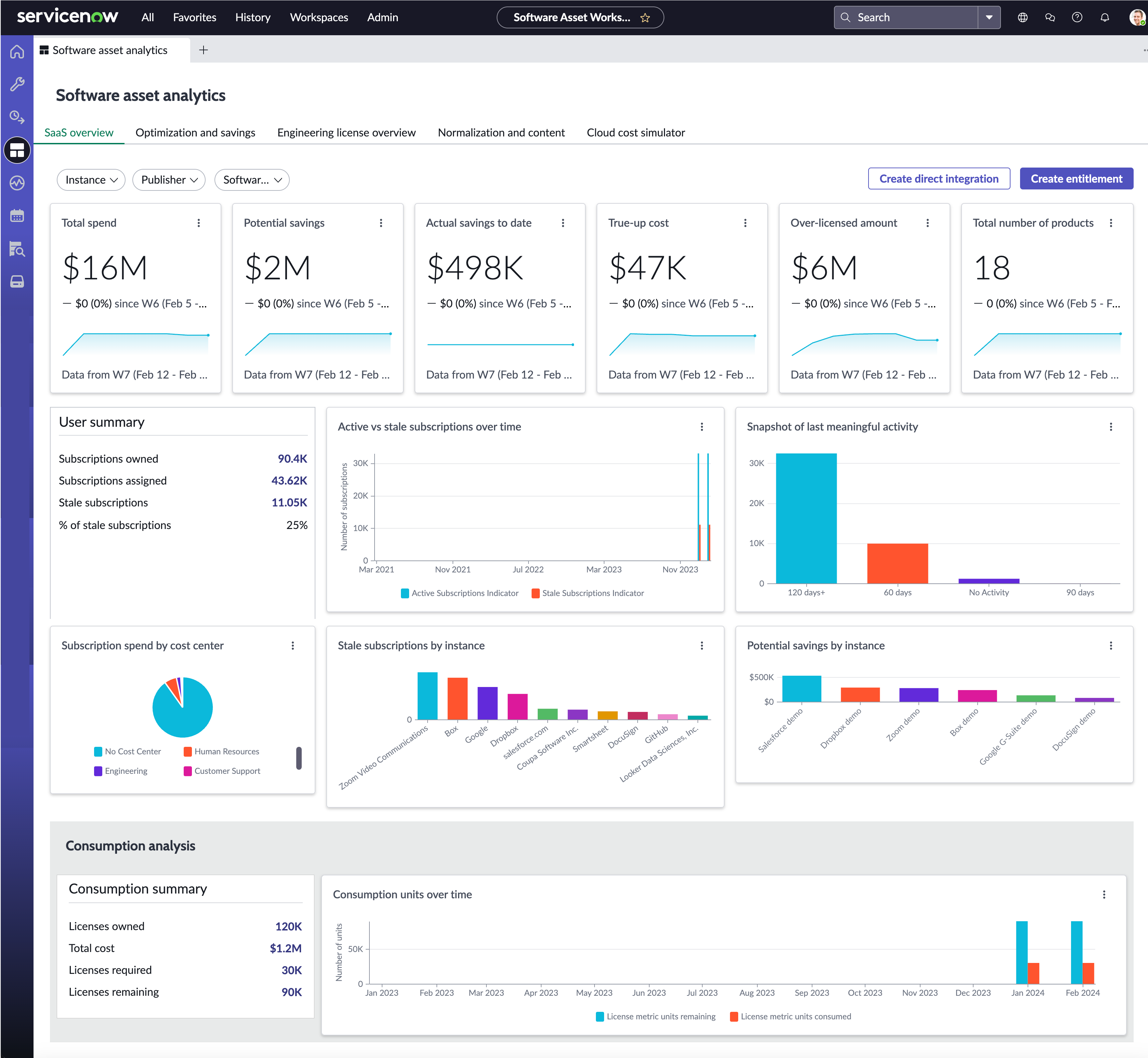This screenshot has width=1148, height=1058.
Task: Click Create entitlement button
Action: (1077, 178)
